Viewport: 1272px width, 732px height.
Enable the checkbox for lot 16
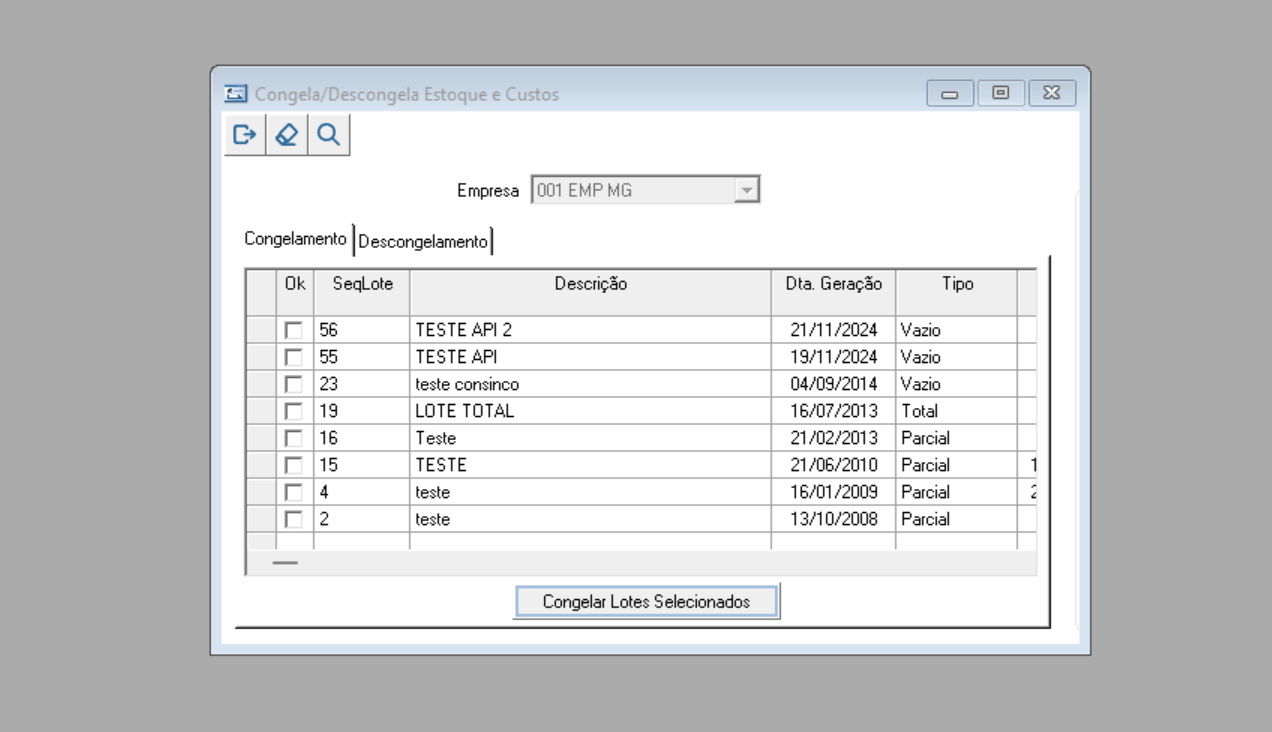click(x=293, y=438)
